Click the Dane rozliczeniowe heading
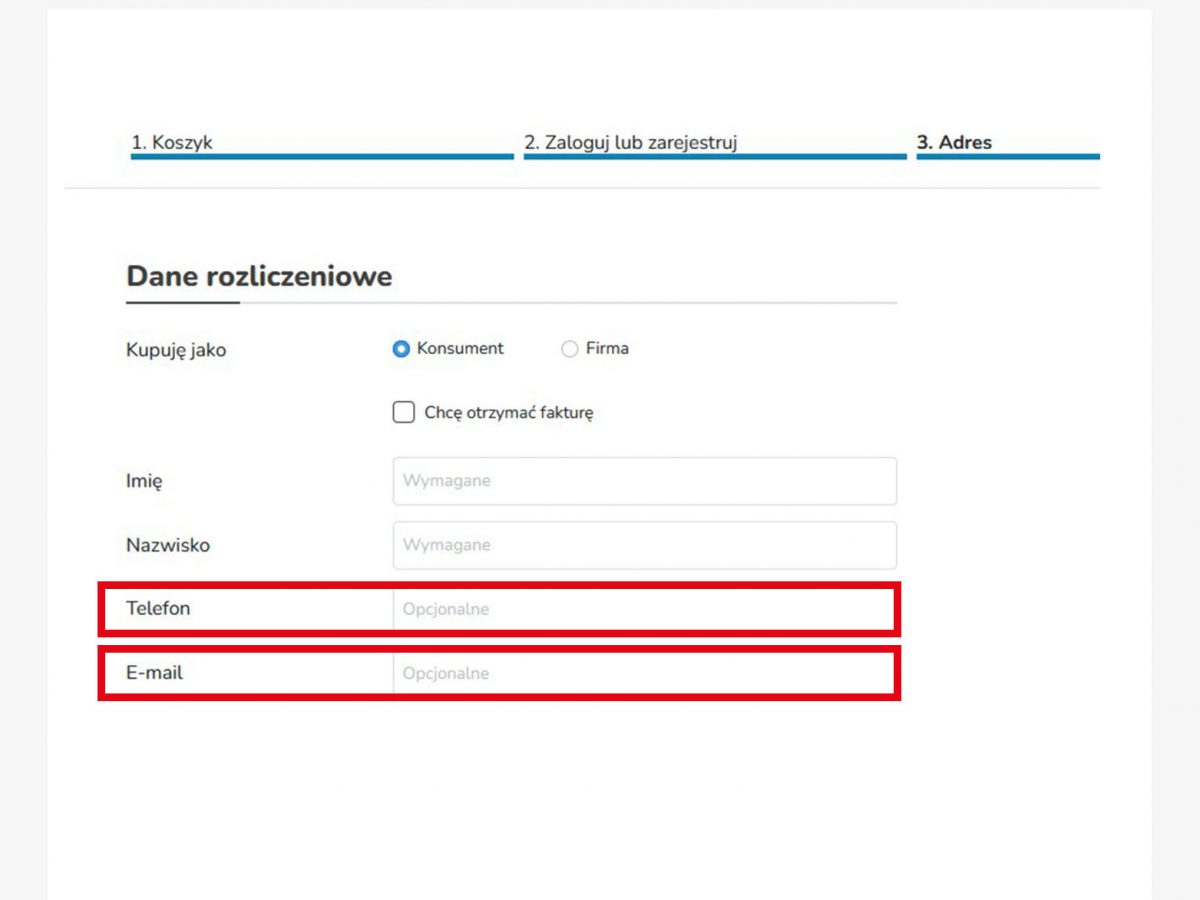1200x900 pixels. (259, 276)
